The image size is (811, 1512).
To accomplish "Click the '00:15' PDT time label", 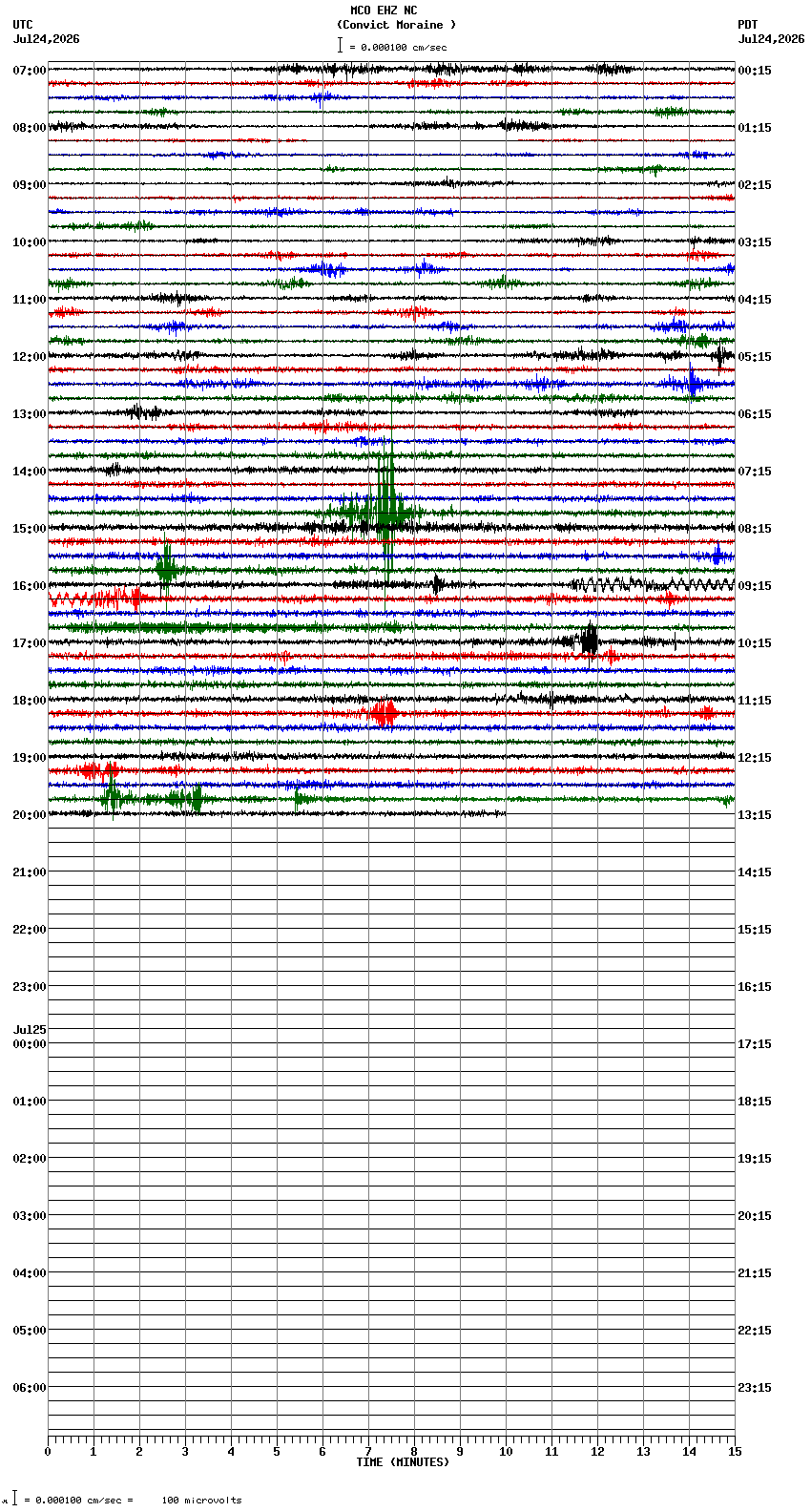I will point(755,71).
